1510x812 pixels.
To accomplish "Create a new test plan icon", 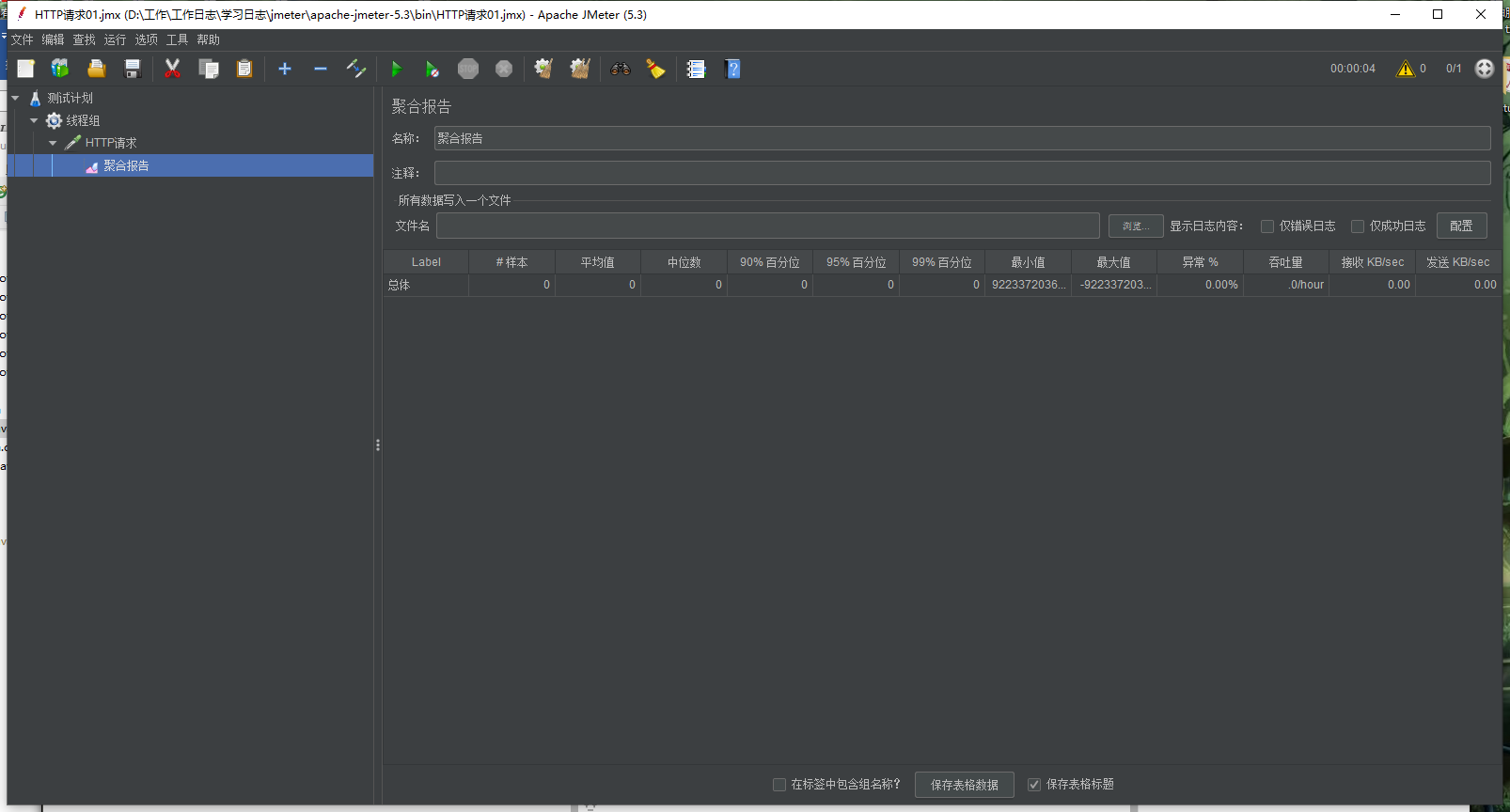I will (25, 69).
